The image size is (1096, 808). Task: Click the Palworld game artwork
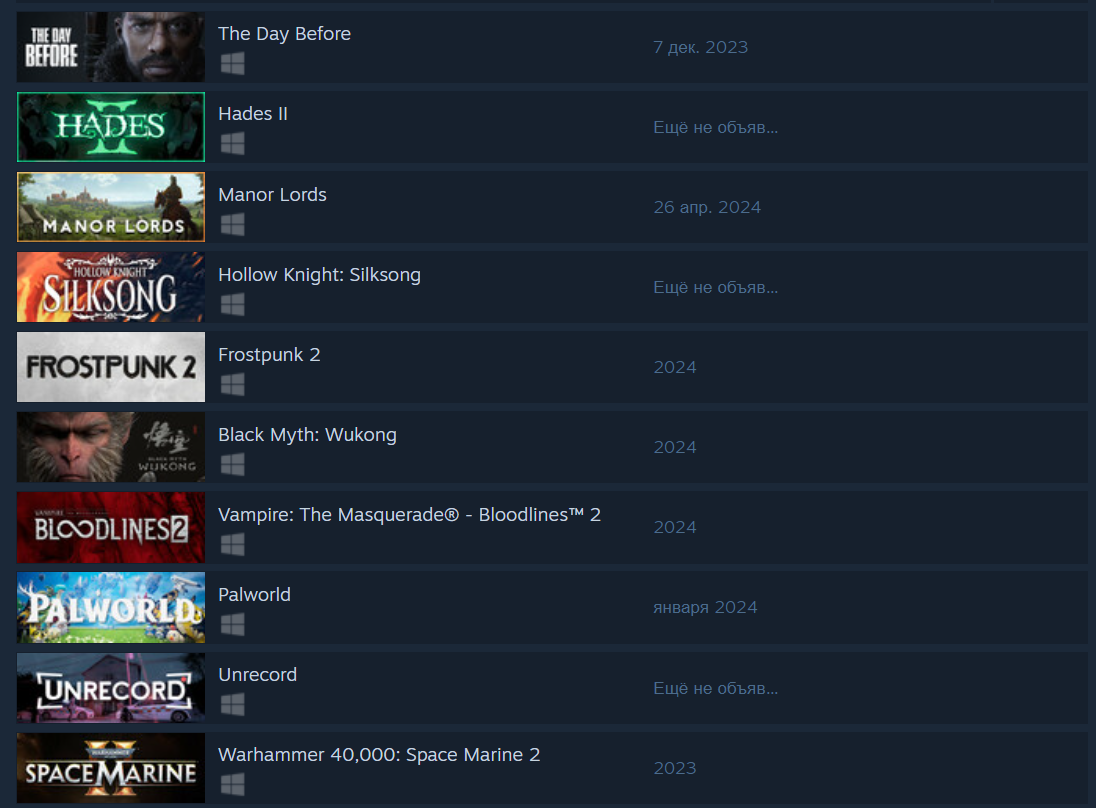coord(111,607)
